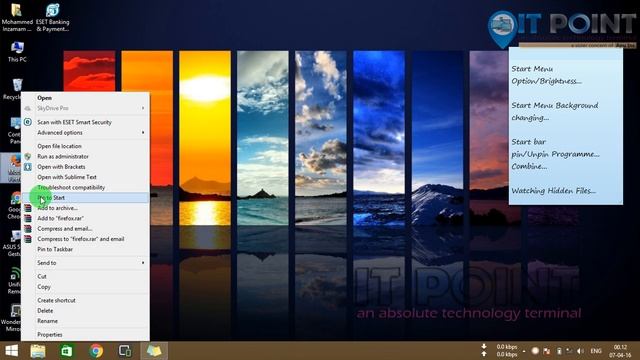This screenshot has width=640, height=360.
Task: Open the screen/device mirroring taskbar icon
Action: (x=125, y=351)
